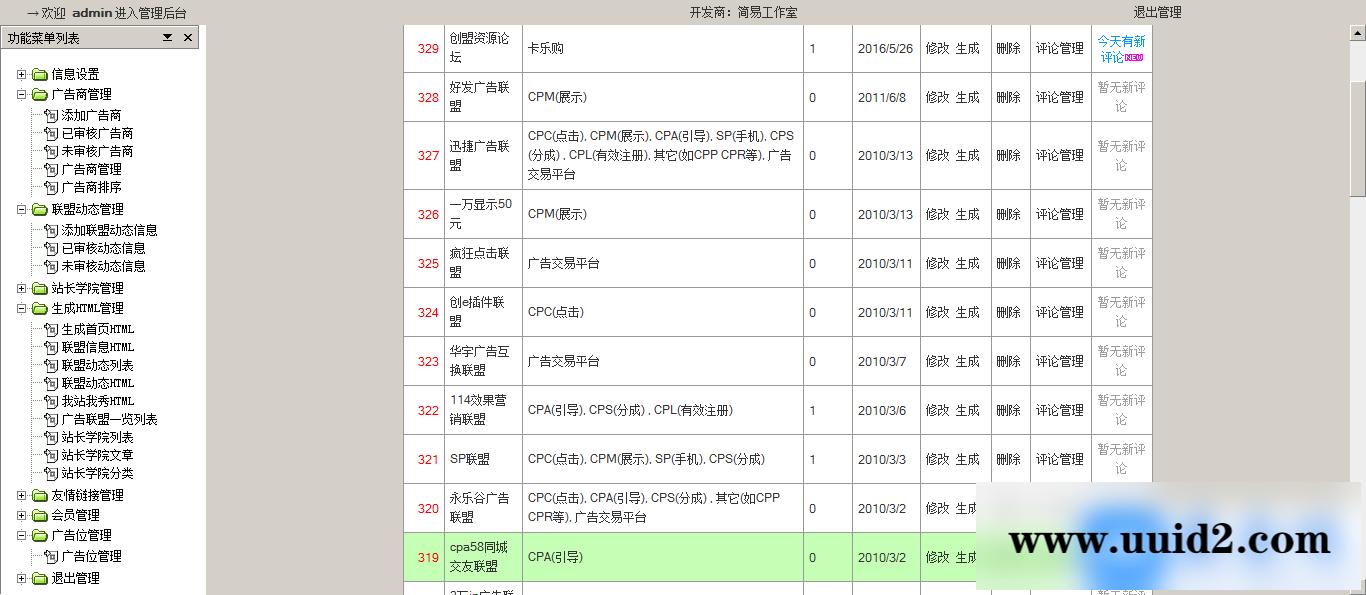Click the folder icon beside 广告商管理

click(x=37, y=94)
